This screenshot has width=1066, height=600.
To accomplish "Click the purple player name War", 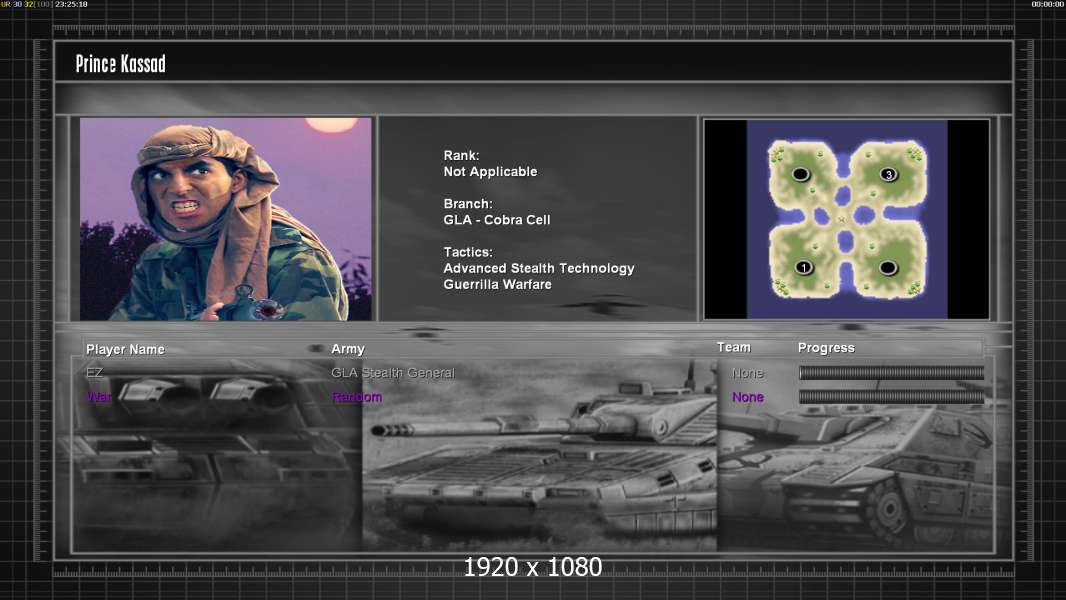I will [99, 396].
